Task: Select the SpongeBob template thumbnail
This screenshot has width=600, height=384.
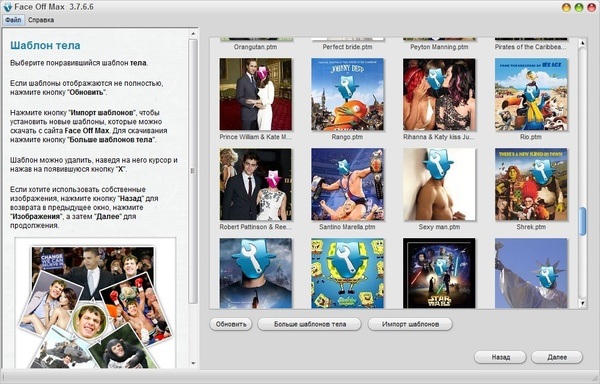Action: 347,273
